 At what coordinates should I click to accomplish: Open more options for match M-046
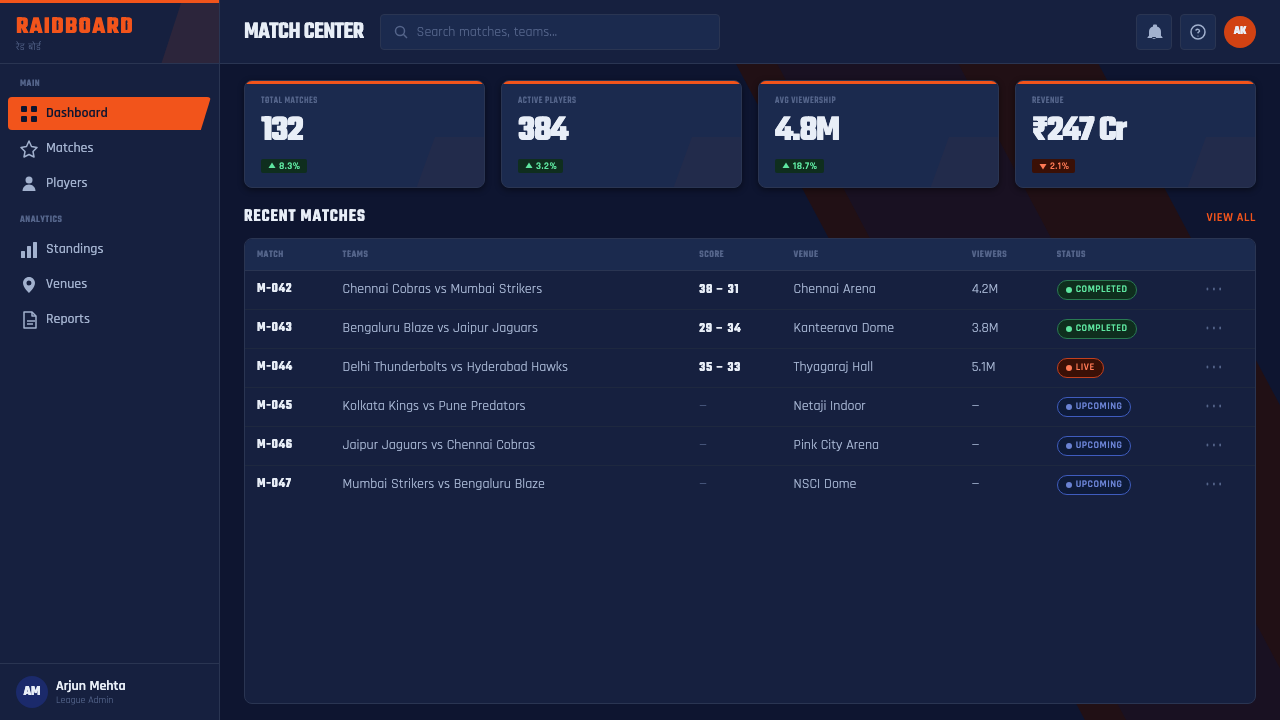click(x=1214, y=445)
